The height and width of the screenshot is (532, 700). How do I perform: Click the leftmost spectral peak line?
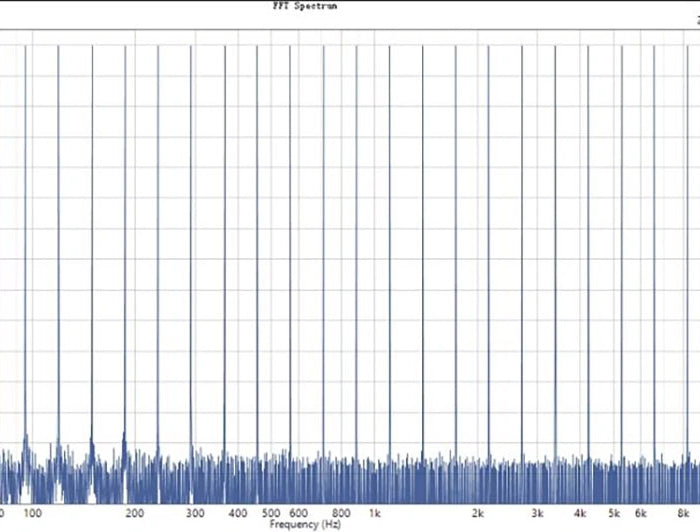tap(26, 250)
